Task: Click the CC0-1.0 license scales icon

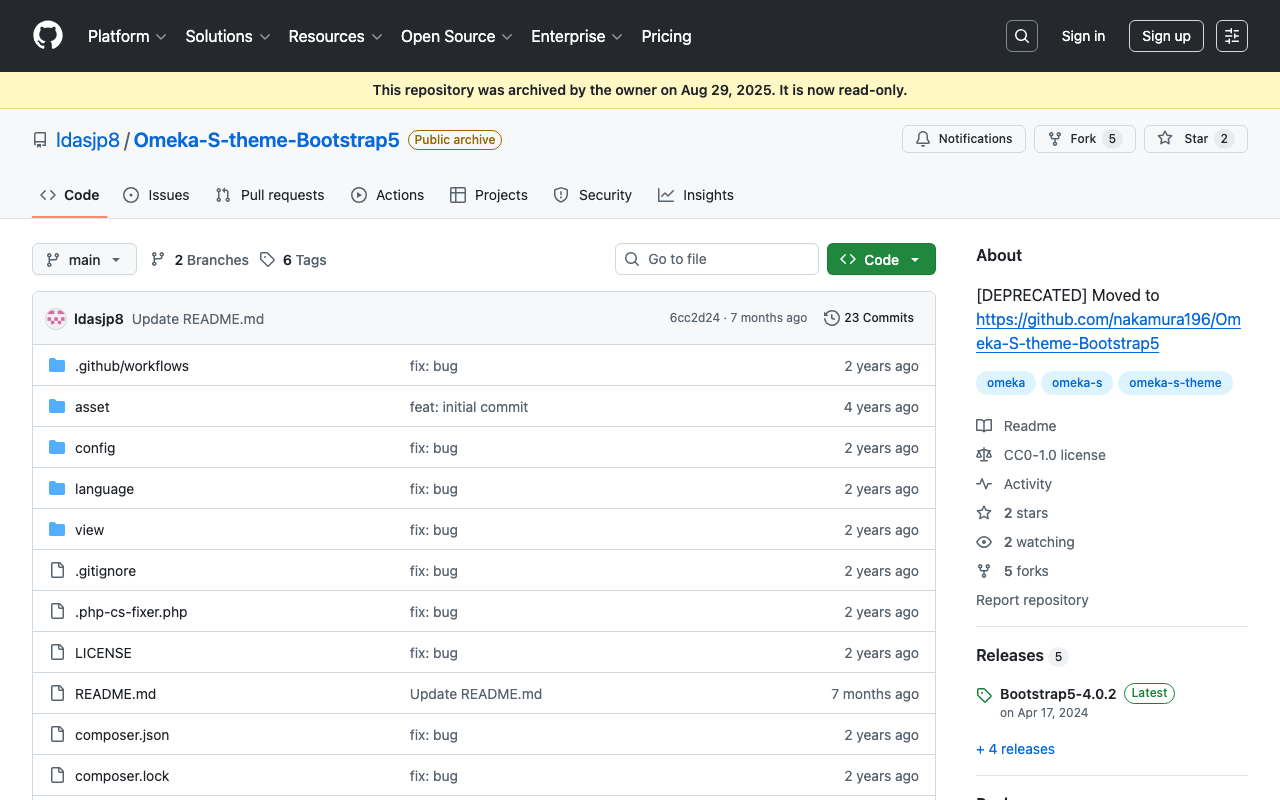Action: click(984, 454)
